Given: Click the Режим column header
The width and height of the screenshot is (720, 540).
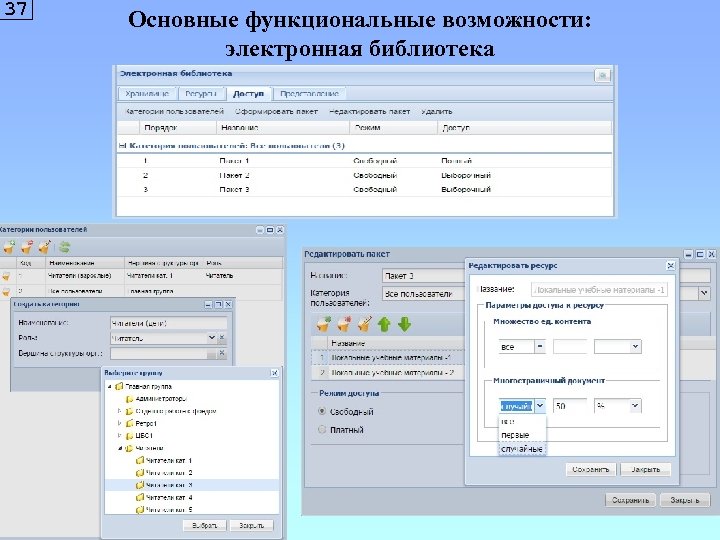Looking at the screenshot, I should [394, 128].
